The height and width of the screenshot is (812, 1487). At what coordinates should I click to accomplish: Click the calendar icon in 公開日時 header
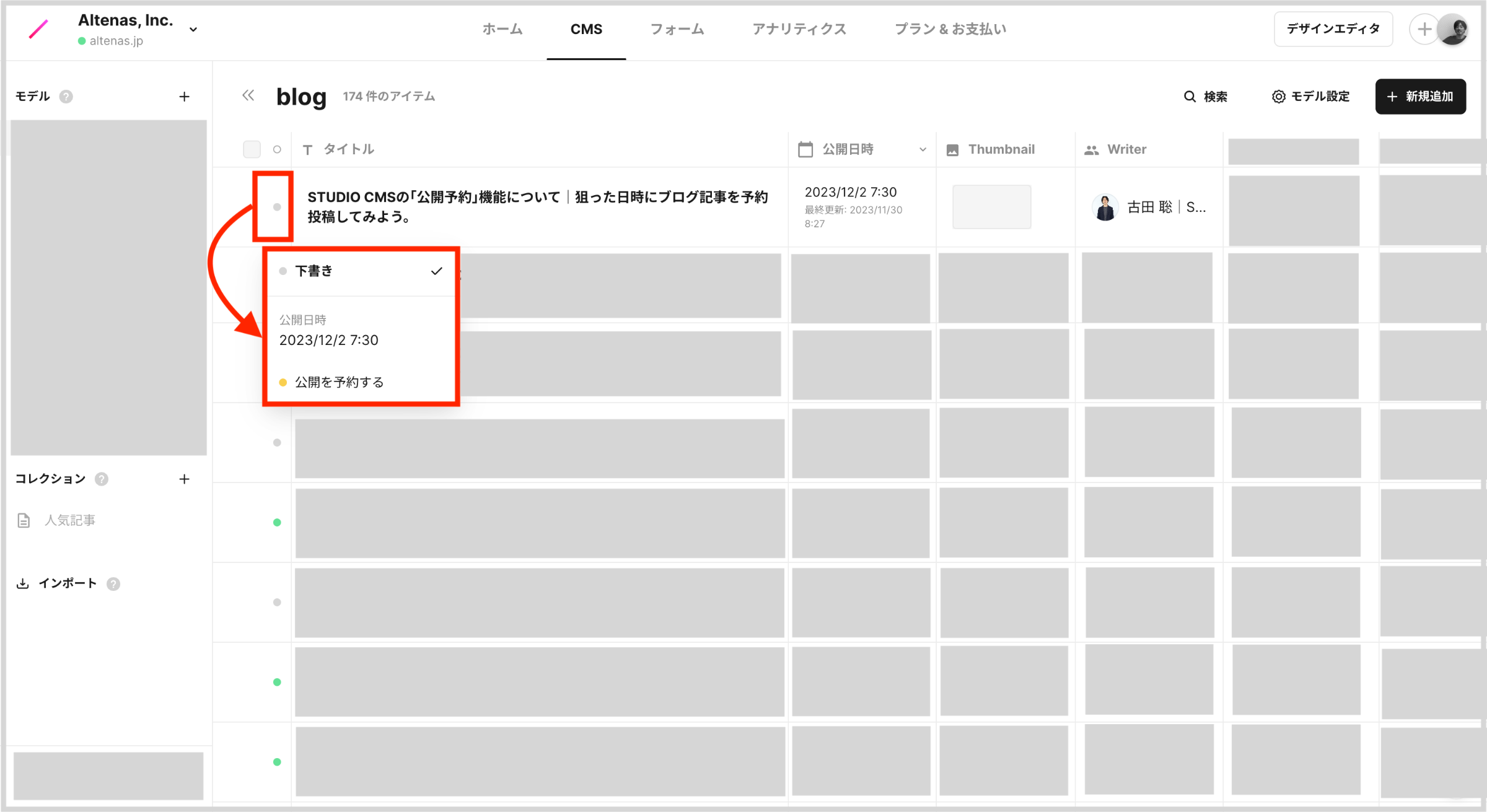tap(805, 149)
